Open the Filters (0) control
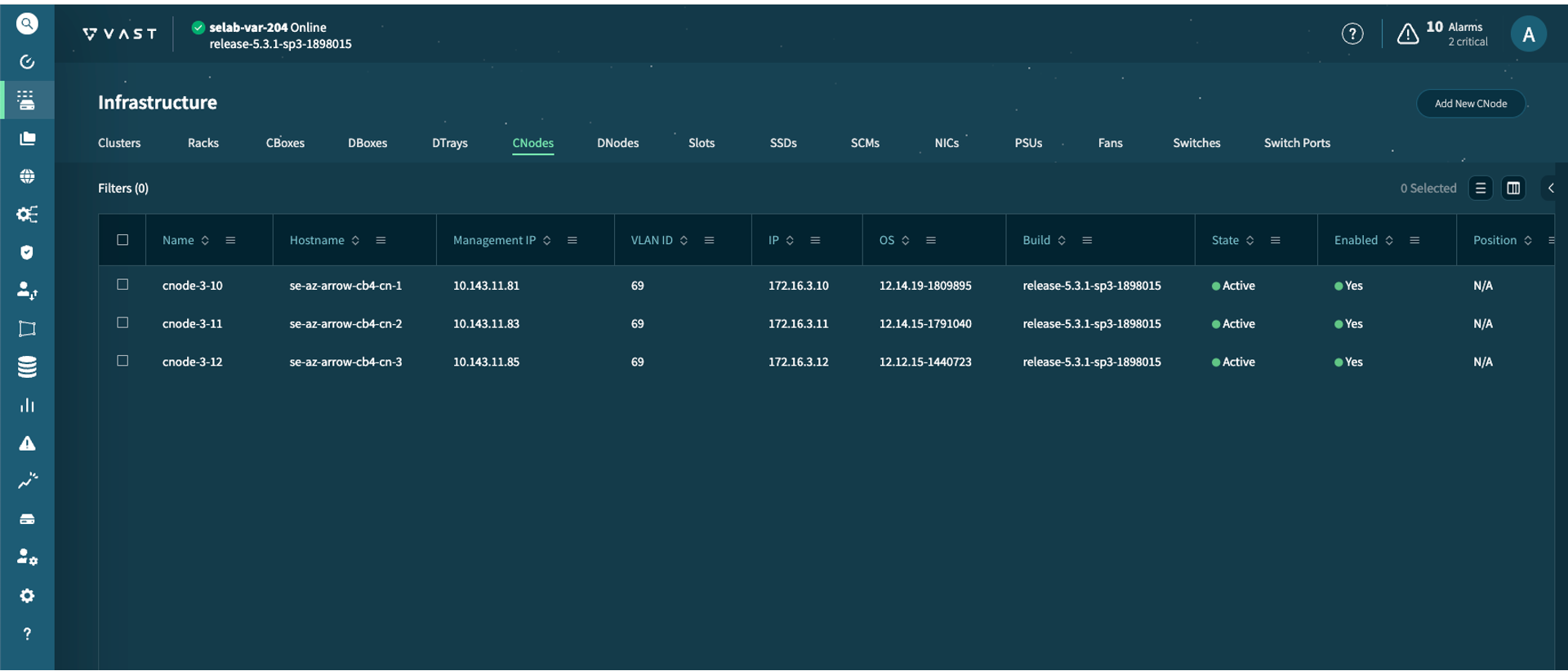 pyautogui.click(x=123, y=189)
